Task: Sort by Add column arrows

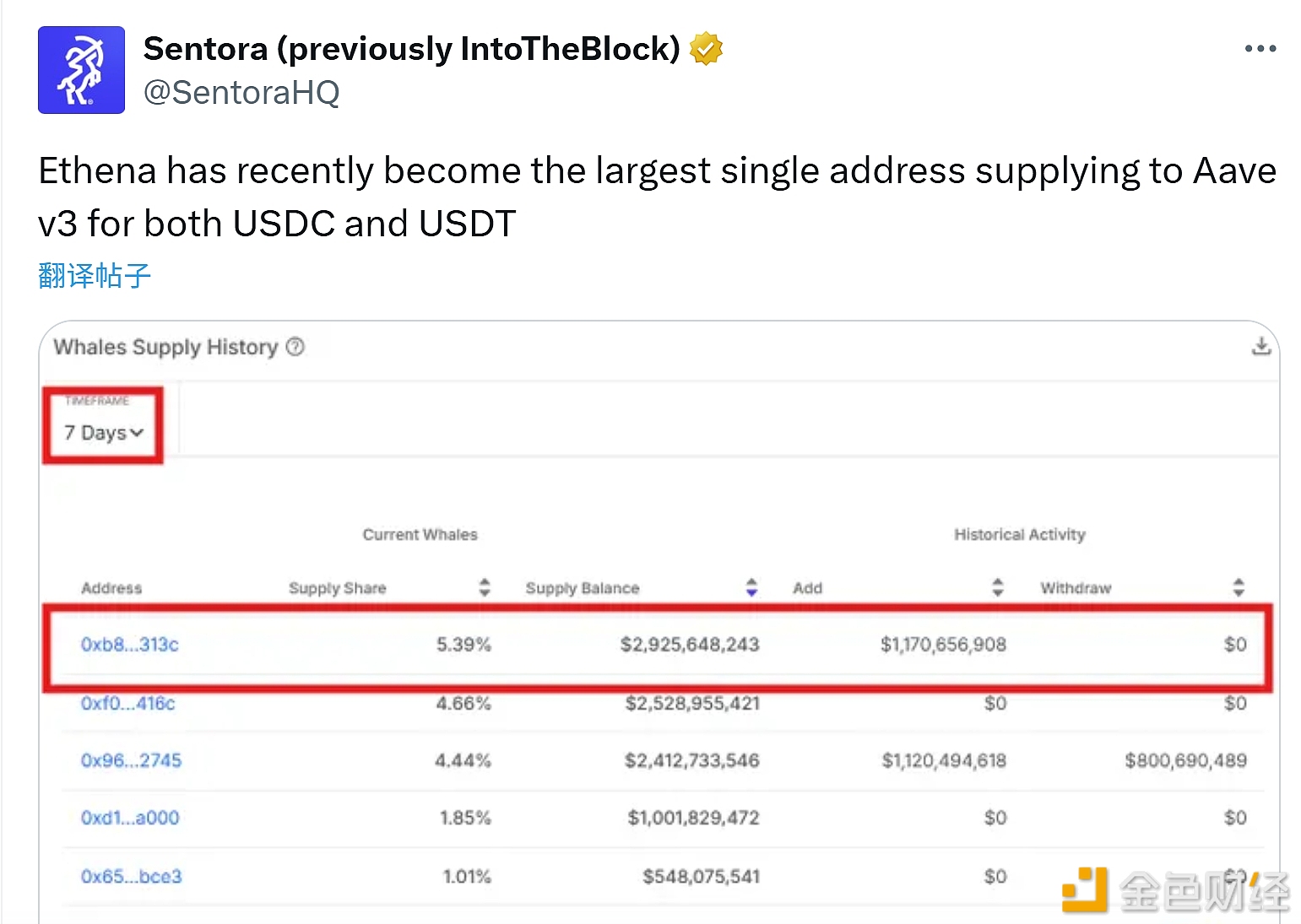Action: (997, 587)
